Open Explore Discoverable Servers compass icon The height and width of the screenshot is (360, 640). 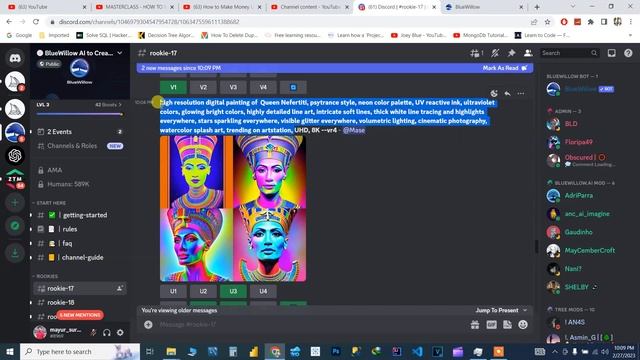15,226
